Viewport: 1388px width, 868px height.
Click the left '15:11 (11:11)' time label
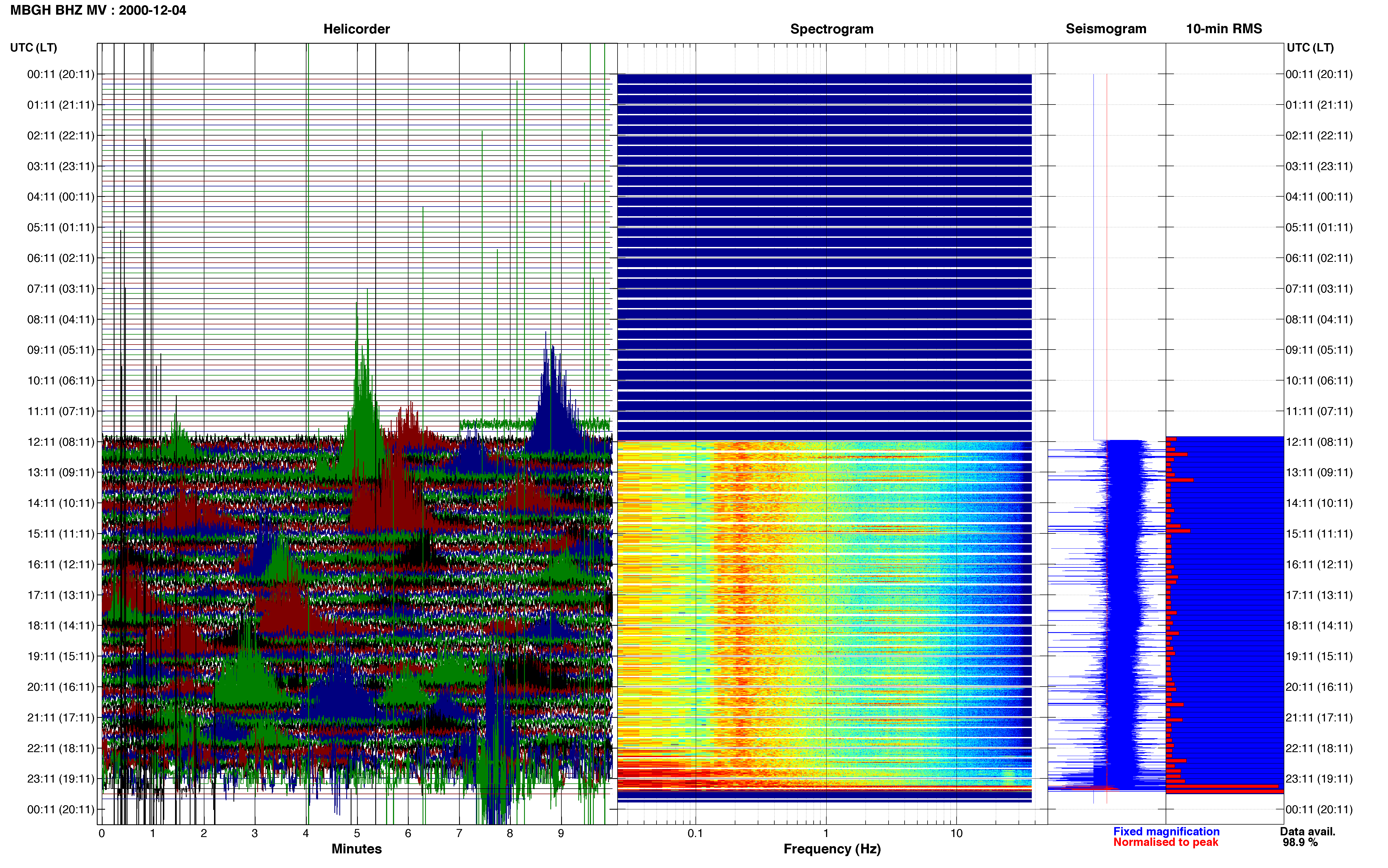point(61,534)
